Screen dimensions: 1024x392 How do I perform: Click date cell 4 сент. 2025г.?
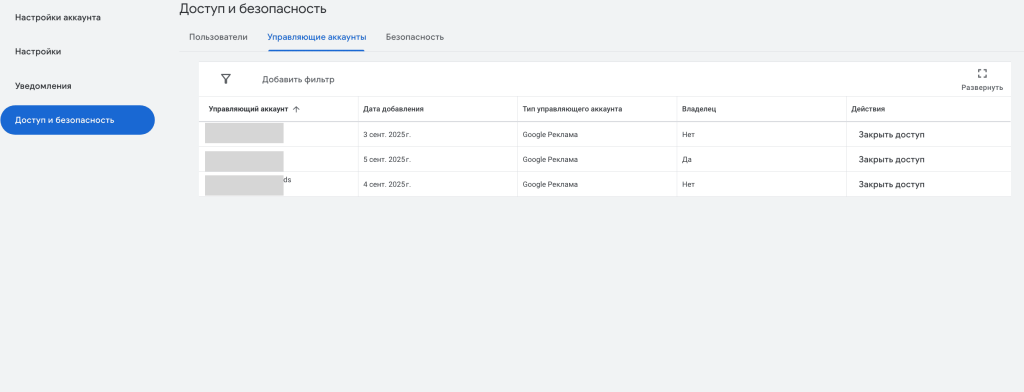tap(387, 184)
